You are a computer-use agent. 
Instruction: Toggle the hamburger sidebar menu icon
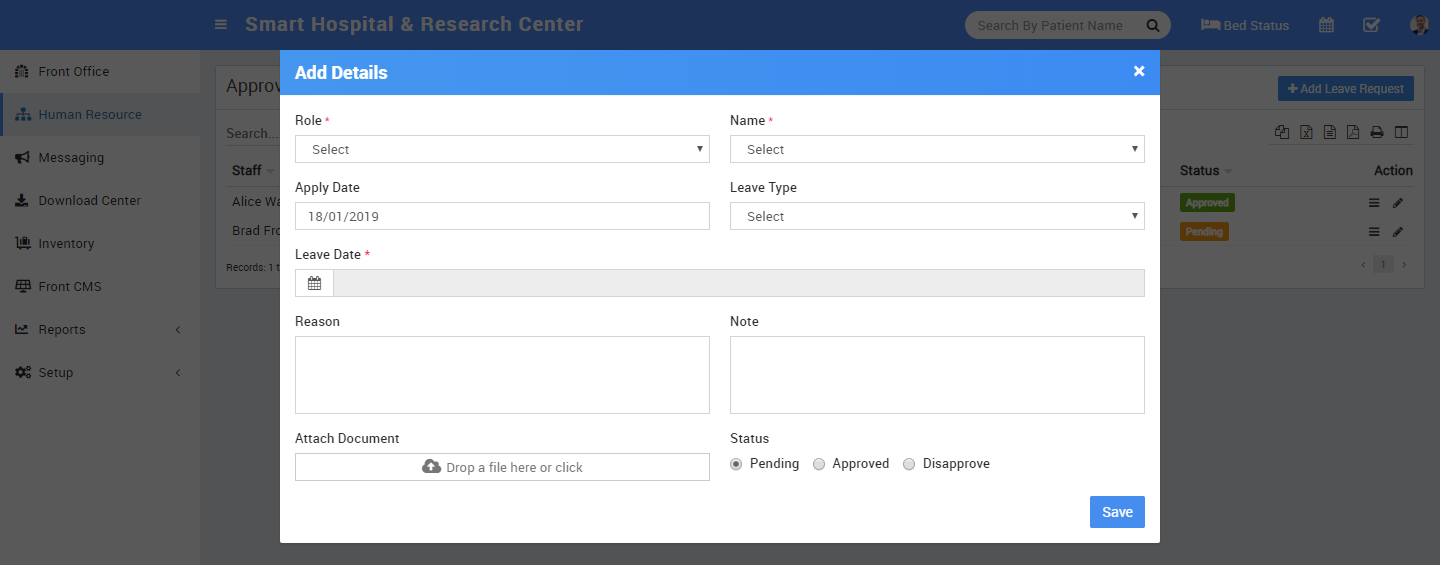tap(221, 25)
